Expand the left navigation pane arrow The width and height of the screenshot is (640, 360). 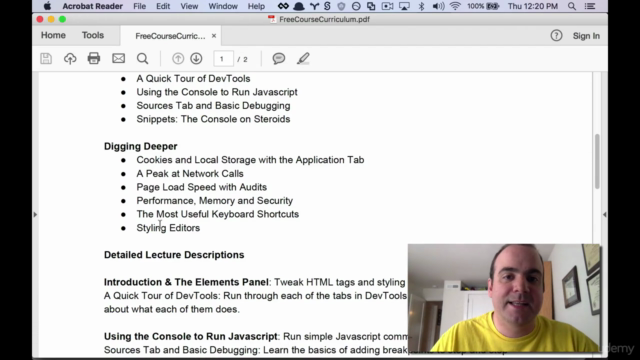click(35, 214)
